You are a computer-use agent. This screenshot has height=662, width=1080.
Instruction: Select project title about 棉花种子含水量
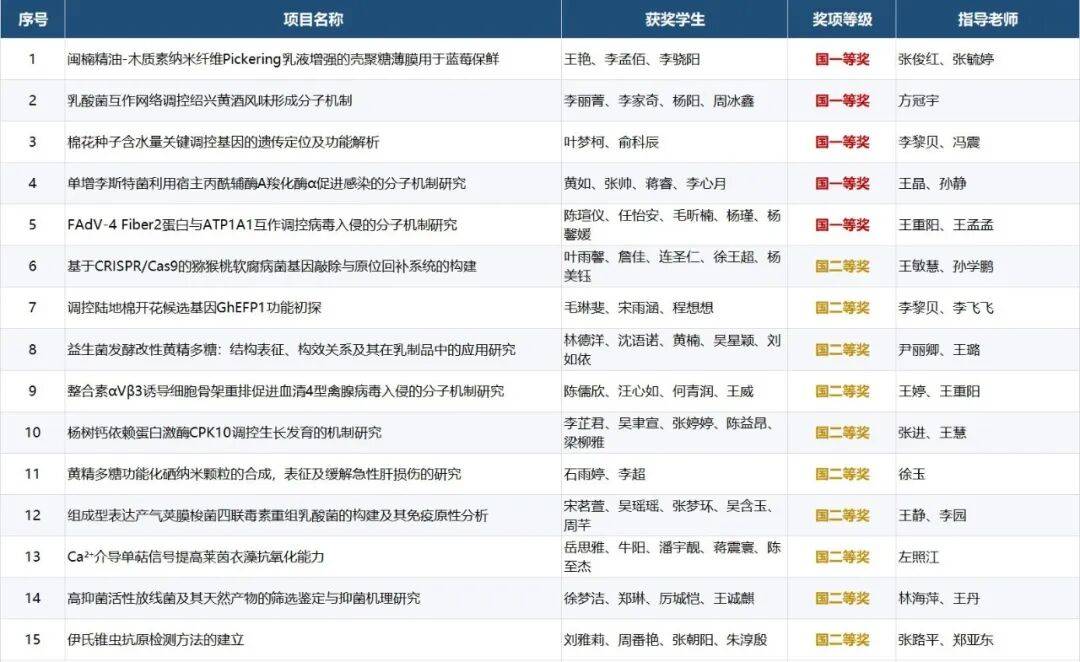[x=223, y=142]
